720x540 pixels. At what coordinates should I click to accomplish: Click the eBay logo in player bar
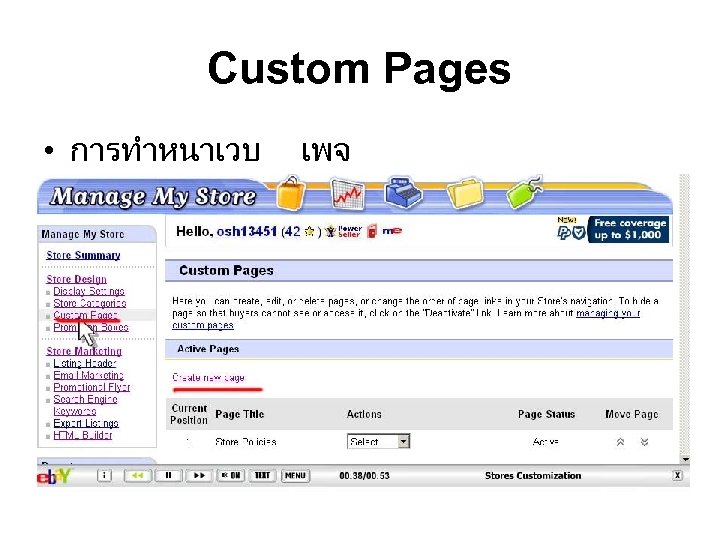coord(54,476)
